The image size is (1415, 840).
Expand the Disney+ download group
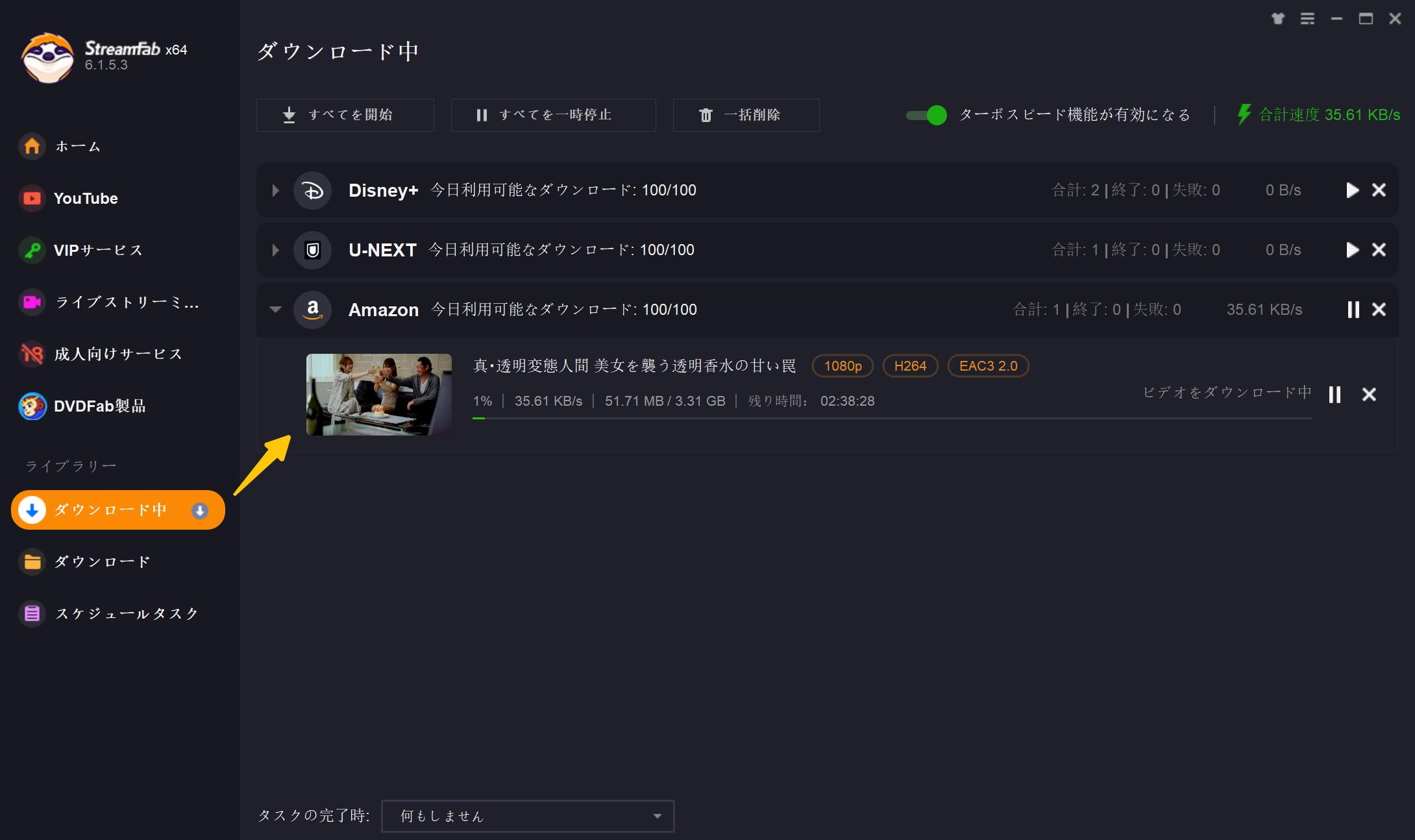[275, 190]
